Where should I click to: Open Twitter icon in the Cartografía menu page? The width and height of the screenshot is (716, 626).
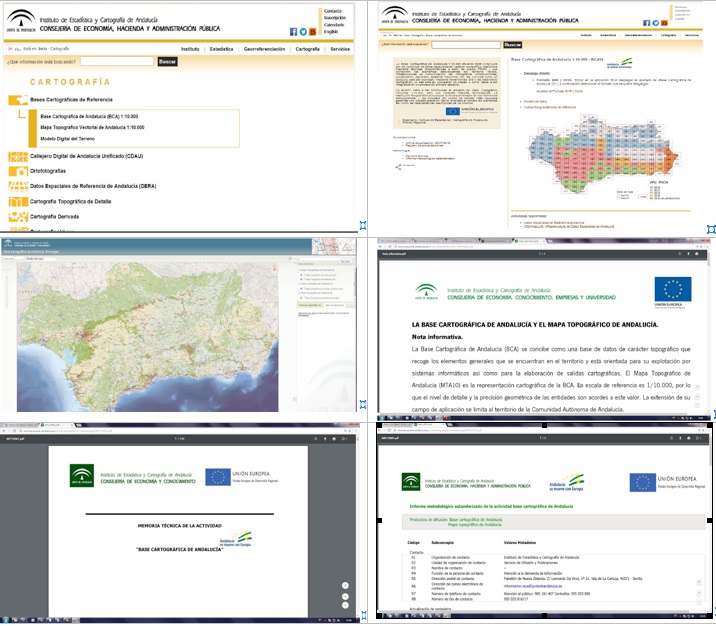click(x=303, y=32)
